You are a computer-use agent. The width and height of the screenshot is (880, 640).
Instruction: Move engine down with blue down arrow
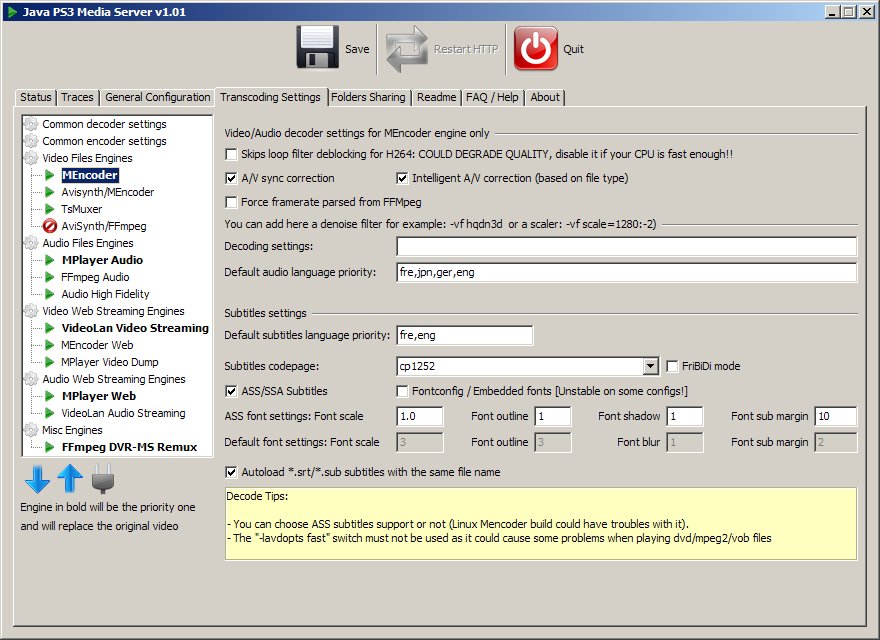tap(37, 480)
